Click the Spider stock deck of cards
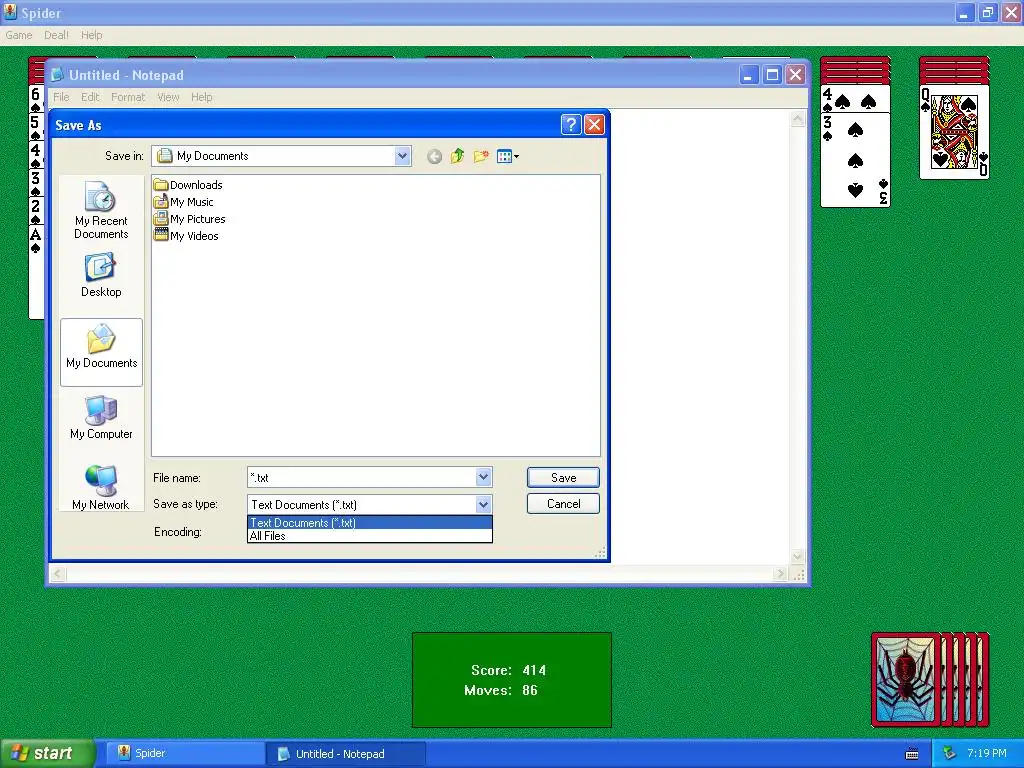This screenshot has width=1024, height=768. coord(930,679)
